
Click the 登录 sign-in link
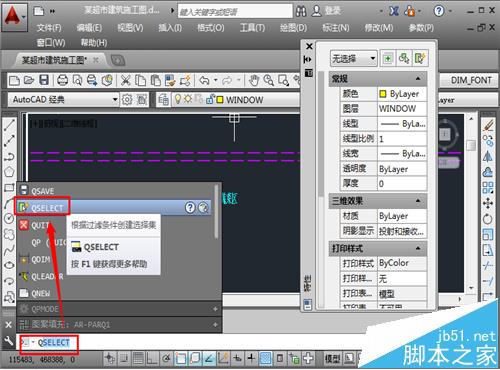click(332, 11)
